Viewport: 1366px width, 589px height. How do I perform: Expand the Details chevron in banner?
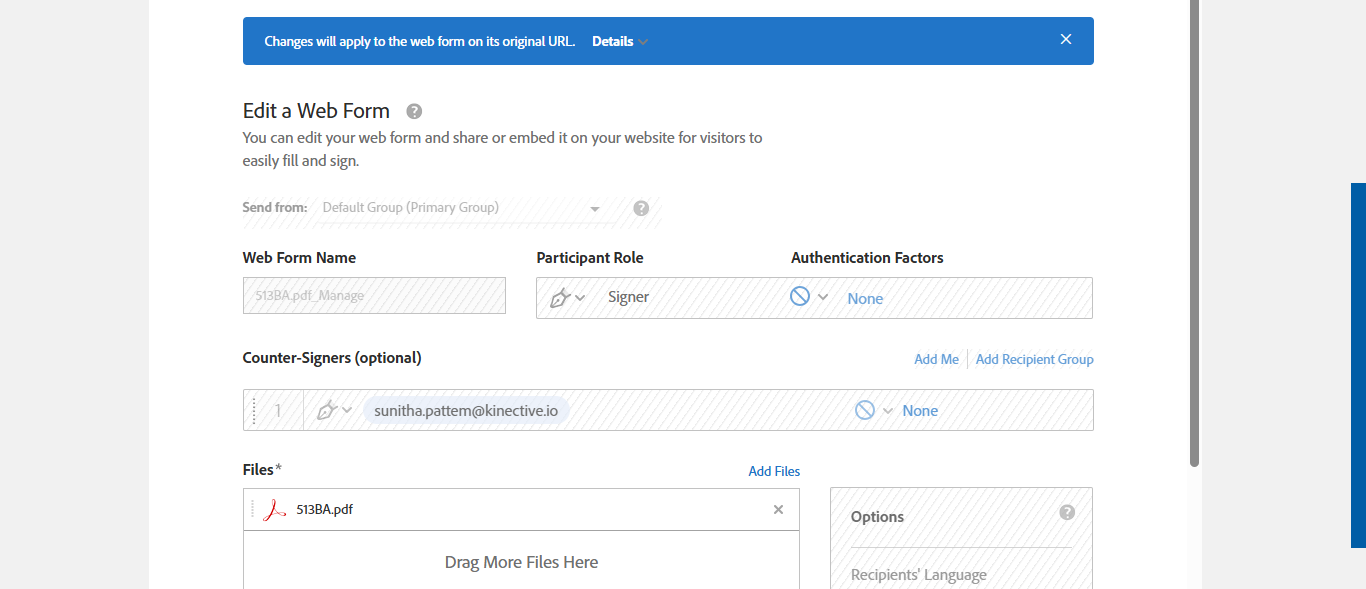pyautogui.click(x=643, y=42)
